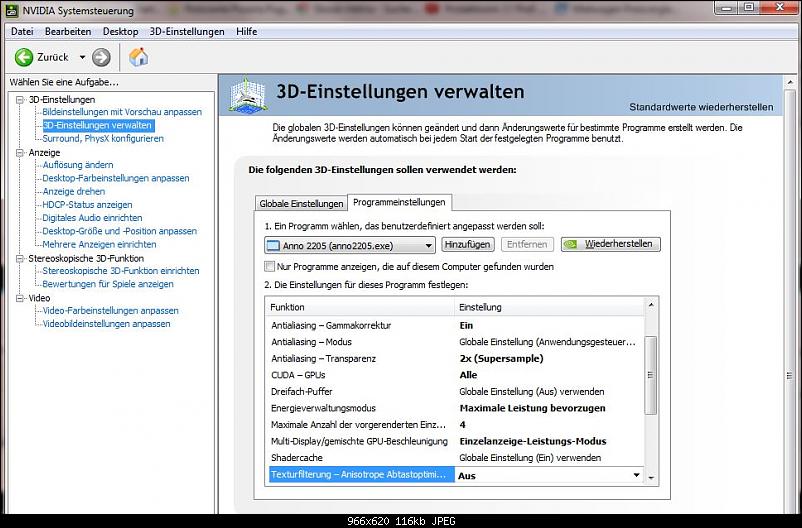The image size is (802, 528).
Task: Click the Entfernen button
Action: pos(527,245)
